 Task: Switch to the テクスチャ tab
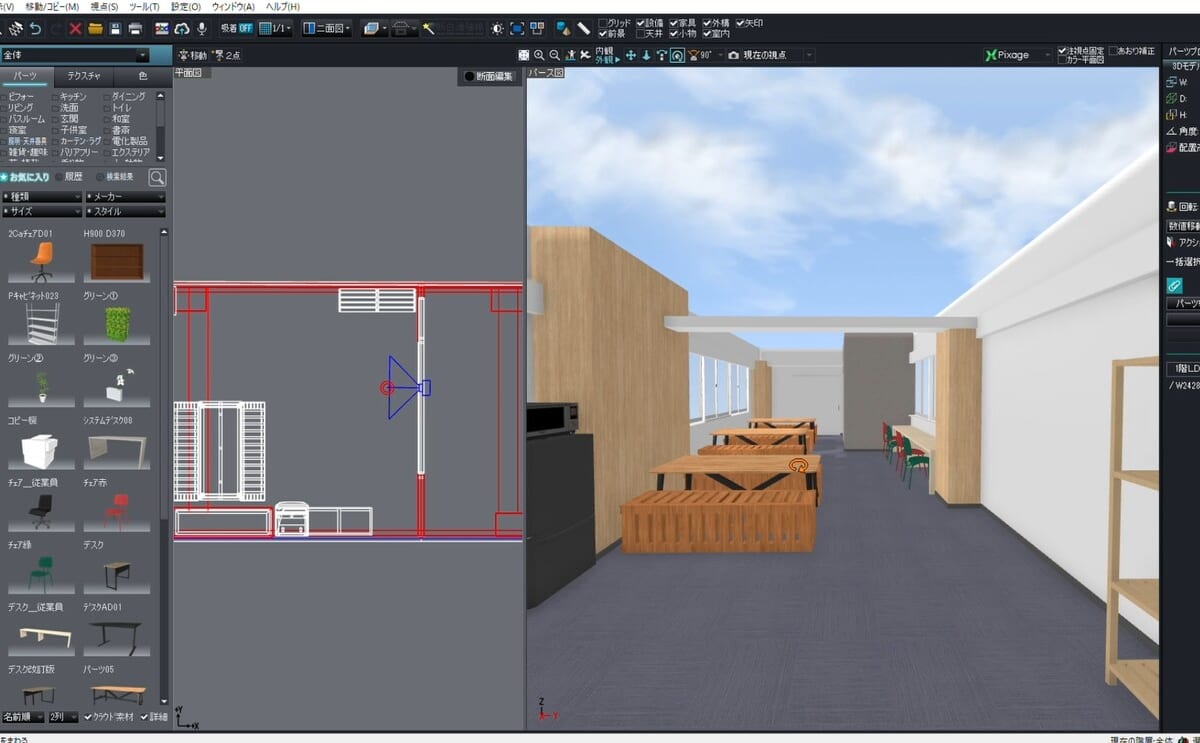[x=84, y=76]
